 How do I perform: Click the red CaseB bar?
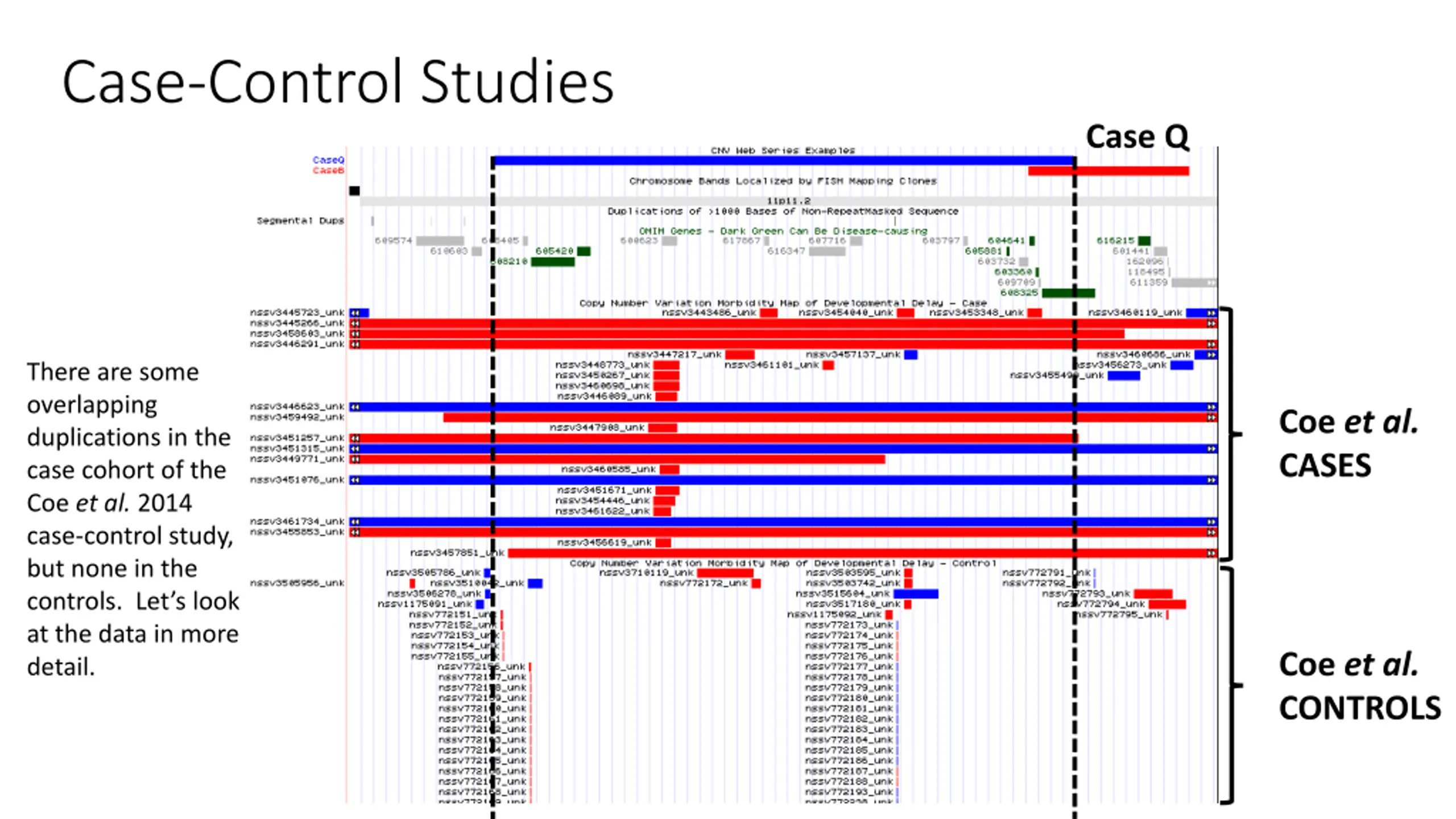[x=1108, y=171]
